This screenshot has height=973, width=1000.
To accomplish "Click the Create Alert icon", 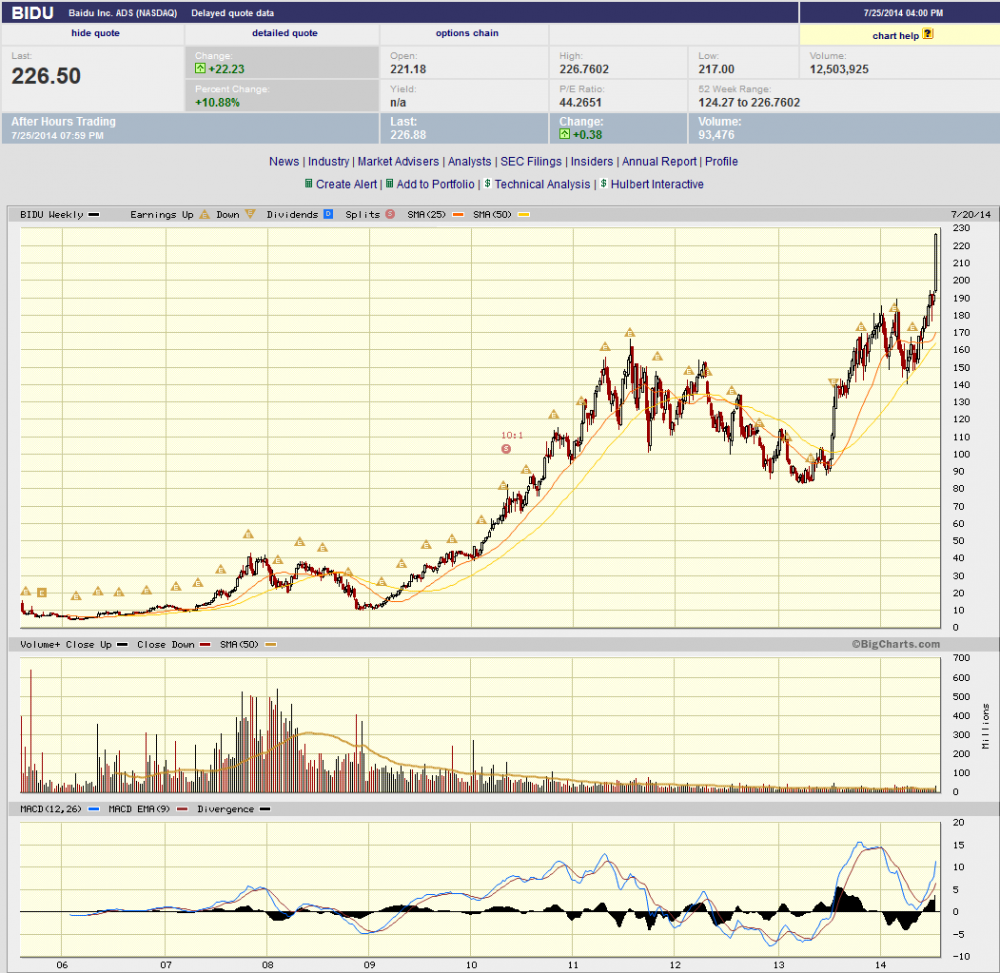I will [x=308, y=184].
